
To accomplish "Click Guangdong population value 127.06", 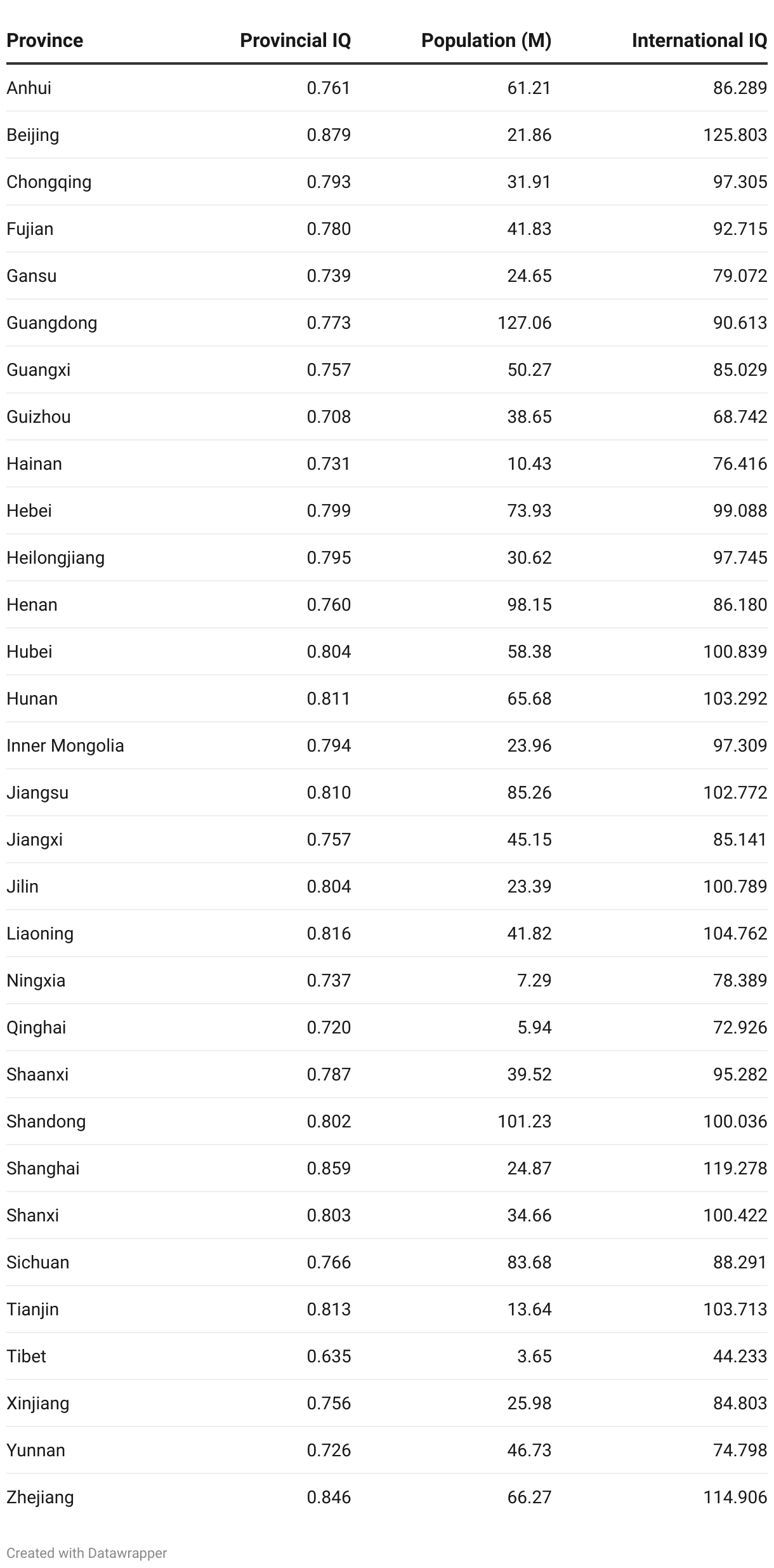I will point(524,323).
